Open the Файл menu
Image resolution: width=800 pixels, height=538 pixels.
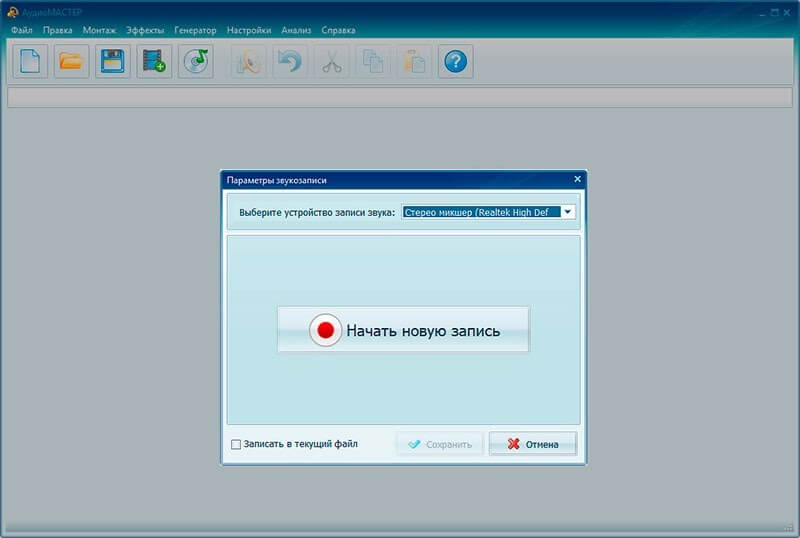pos(22,30)
